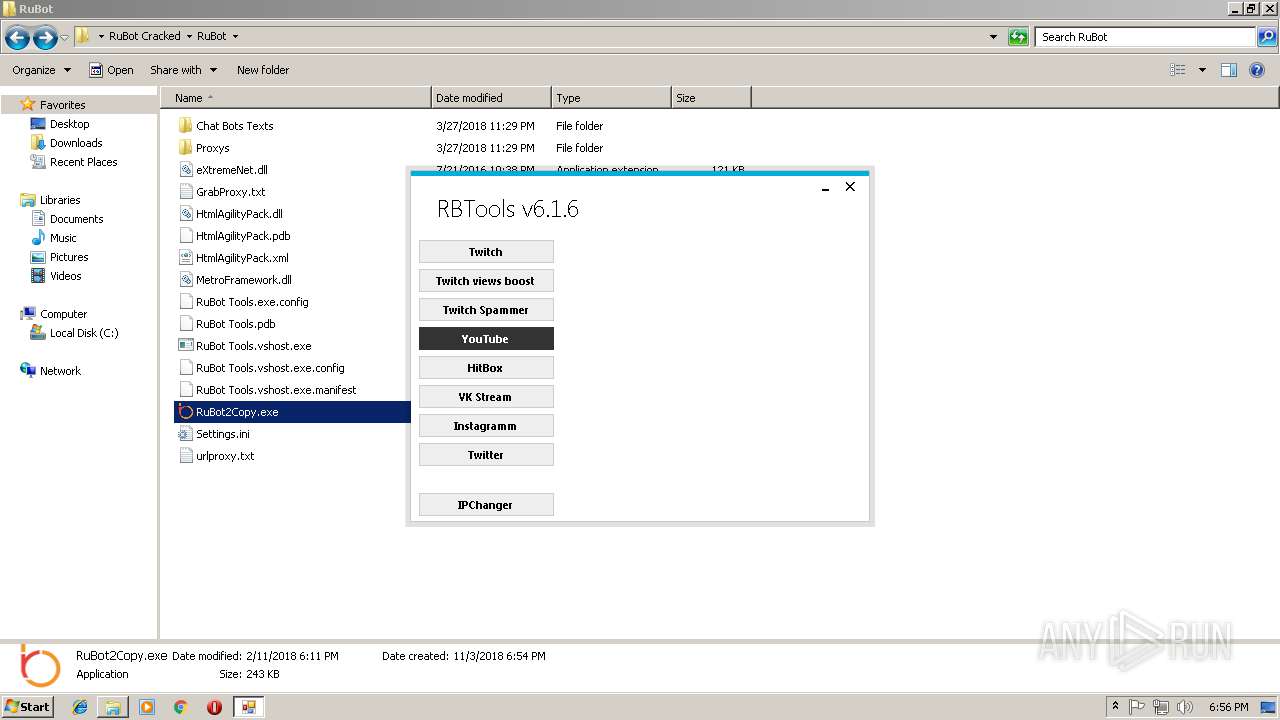
Task: Sort by Name column header
Action: (296, 98)
